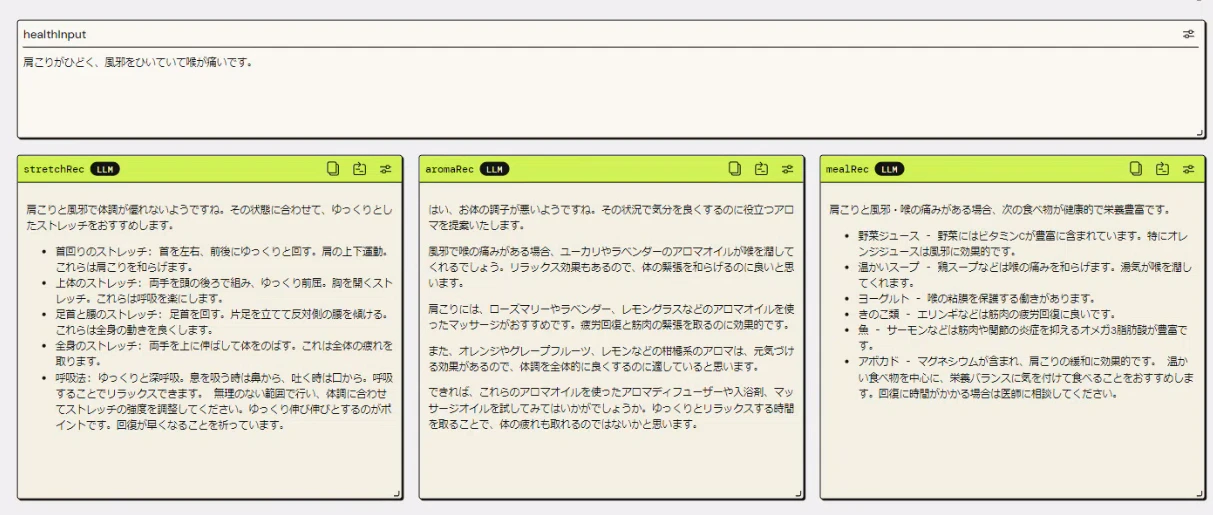Click the mealRec panel resize corner
The image size is (1213, 515).
point(1200,494)
